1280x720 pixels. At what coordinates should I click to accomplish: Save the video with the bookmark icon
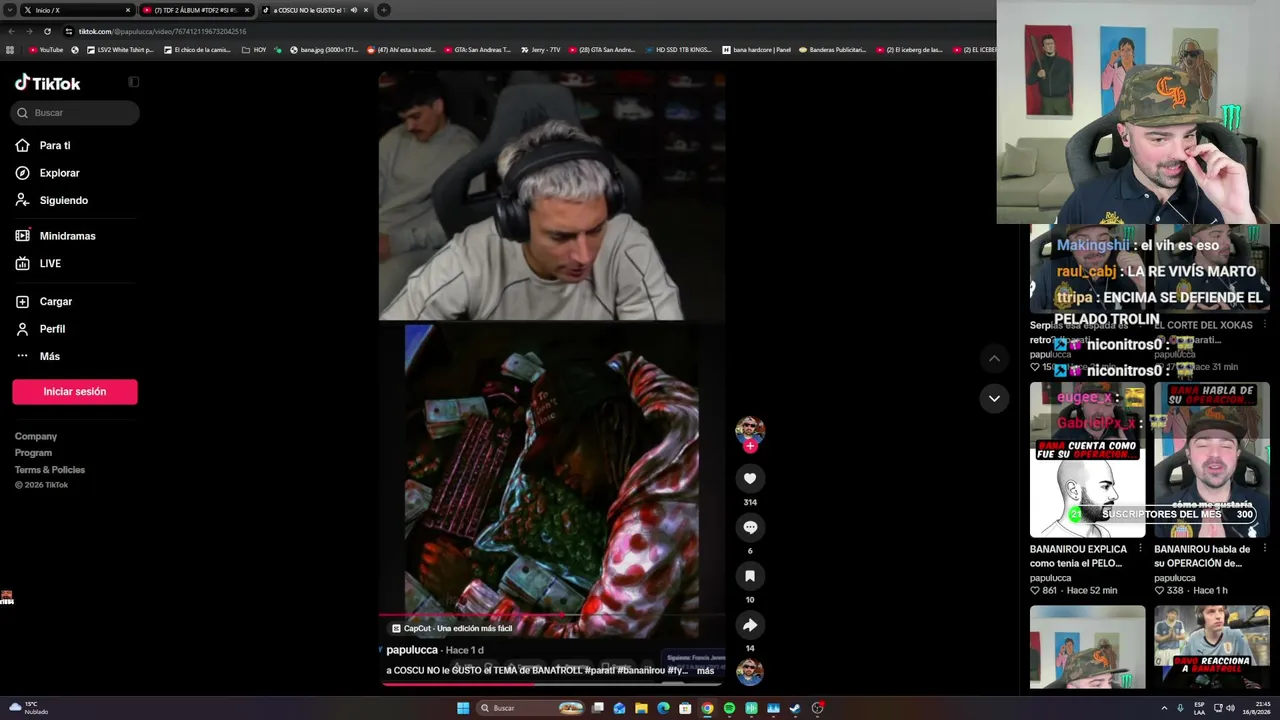[x=750, y=576]
